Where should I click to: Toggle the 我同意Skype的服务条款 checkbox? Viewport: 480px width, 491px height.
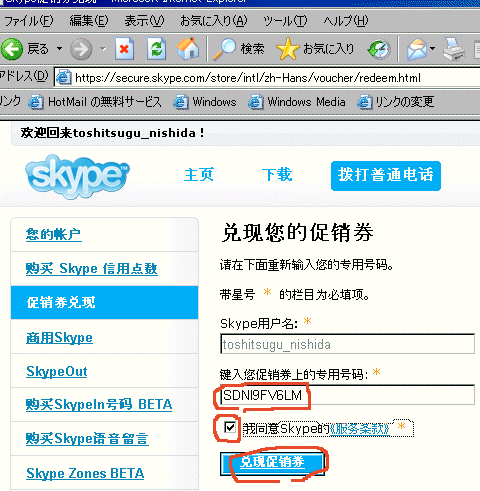click(x=230, y=427)
